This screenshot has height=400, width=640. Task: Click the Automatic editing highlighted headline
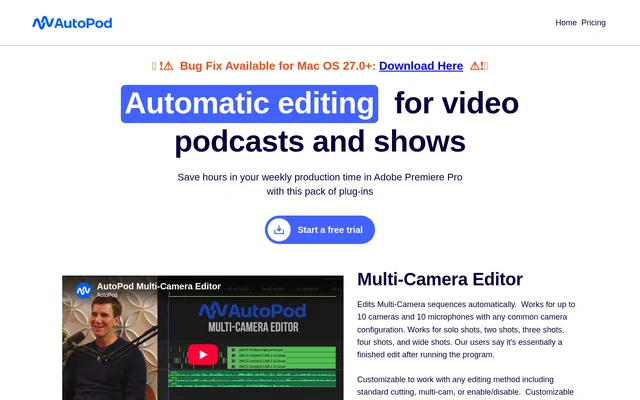[249, 104]
